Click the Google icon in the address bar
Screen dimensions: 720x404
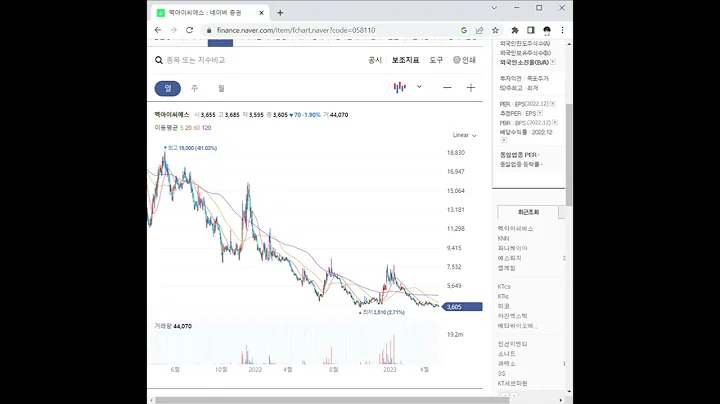point(464,30)
